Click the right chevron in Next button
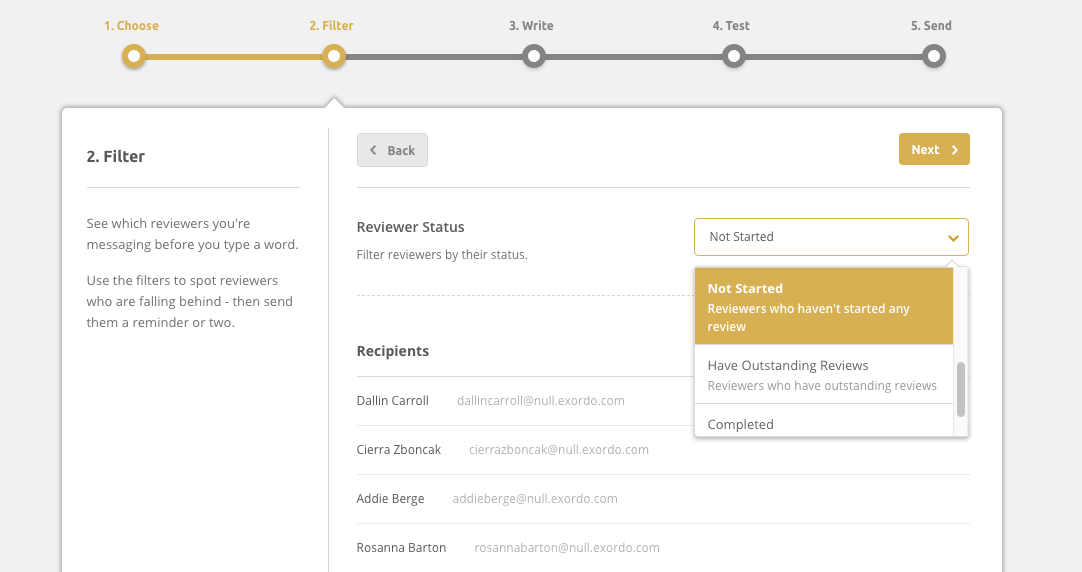 [x=955, y=150]
